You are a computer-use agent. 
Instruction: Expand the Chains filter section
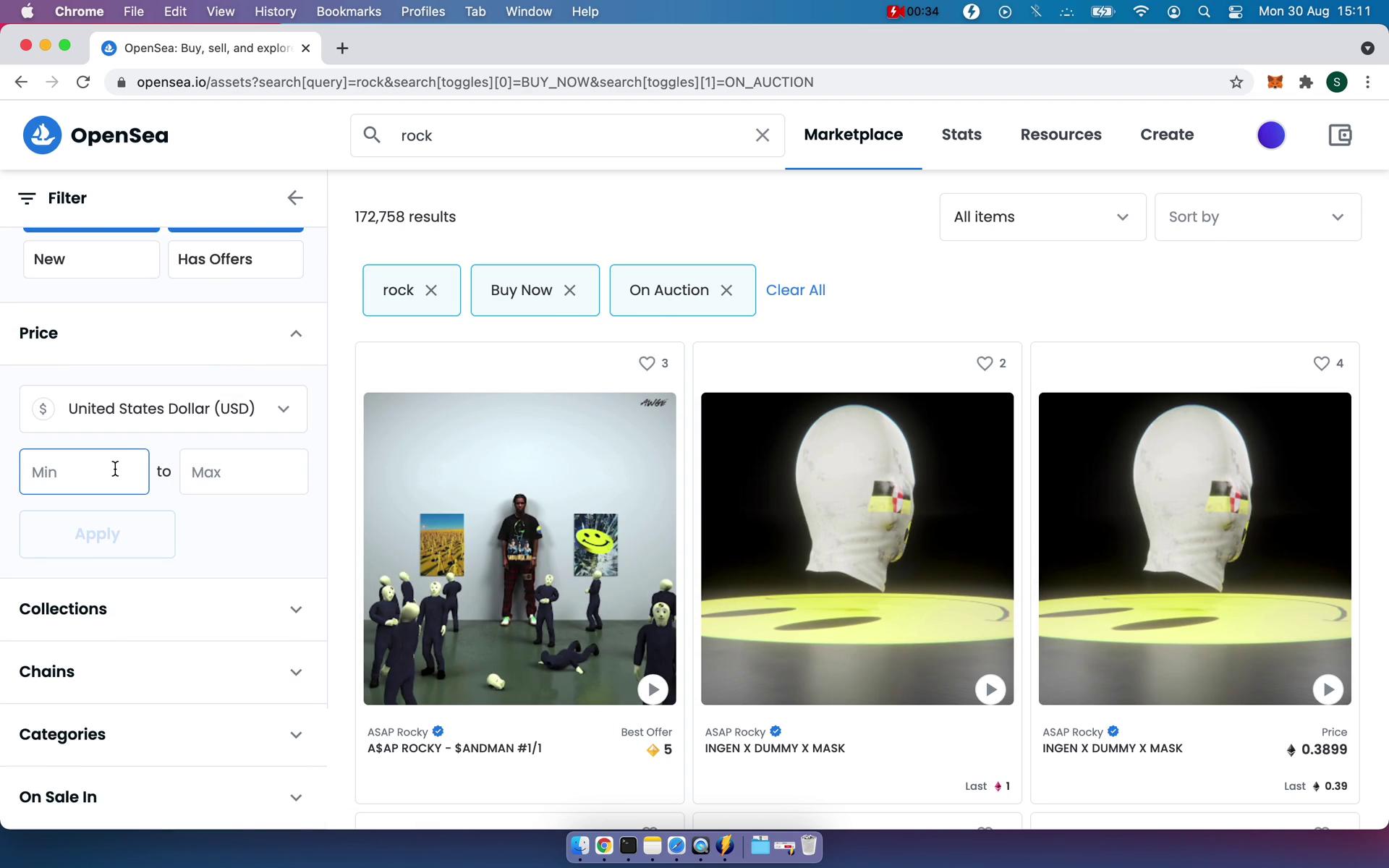tap(160, 671)
